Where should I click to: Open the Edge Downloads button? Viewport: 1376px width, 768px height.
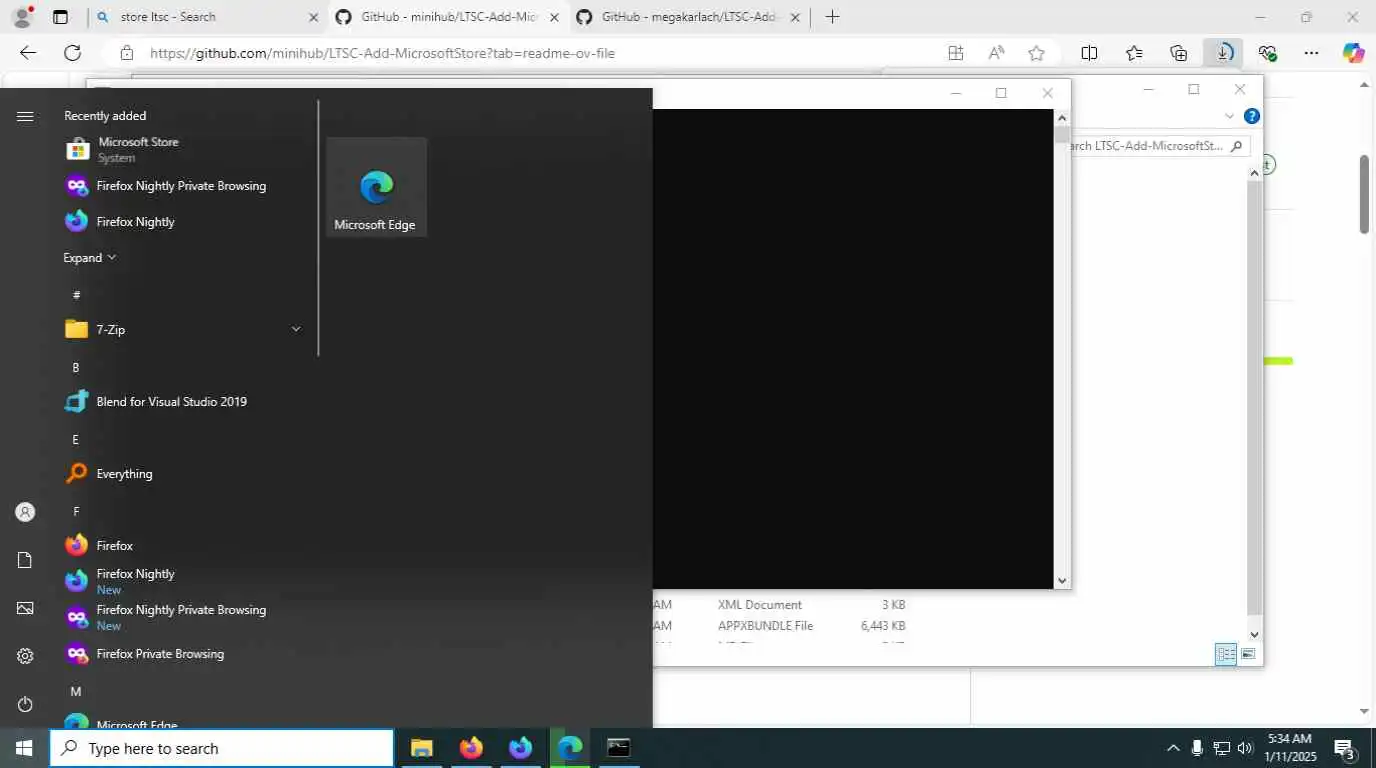coord(1223,53)
